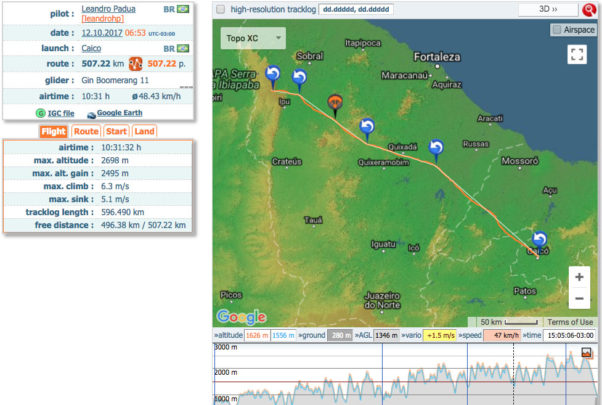Click the Brazil flag next to launch

click(182, 48)
